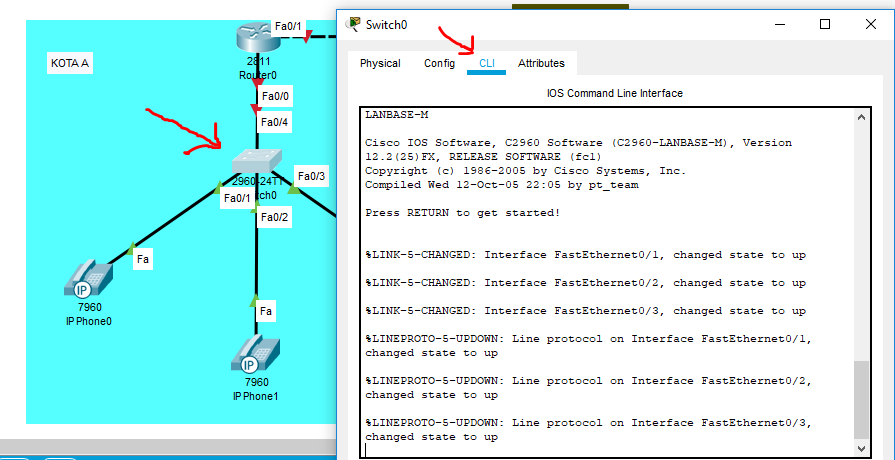This screenshot has height=460, width=895.
Task: Click the 'IOS Command Line Interface' heading
Action: 615,93
